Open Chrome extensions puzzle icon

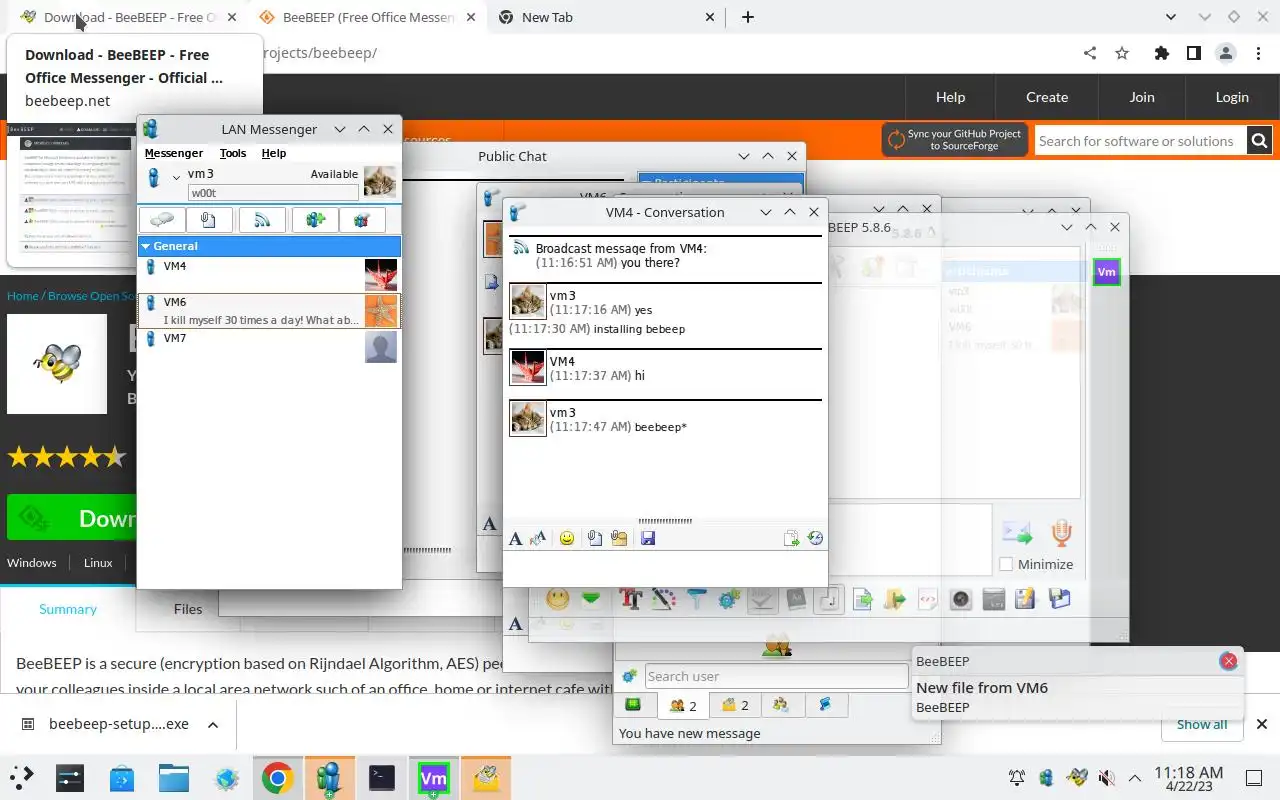(1161, 53)
